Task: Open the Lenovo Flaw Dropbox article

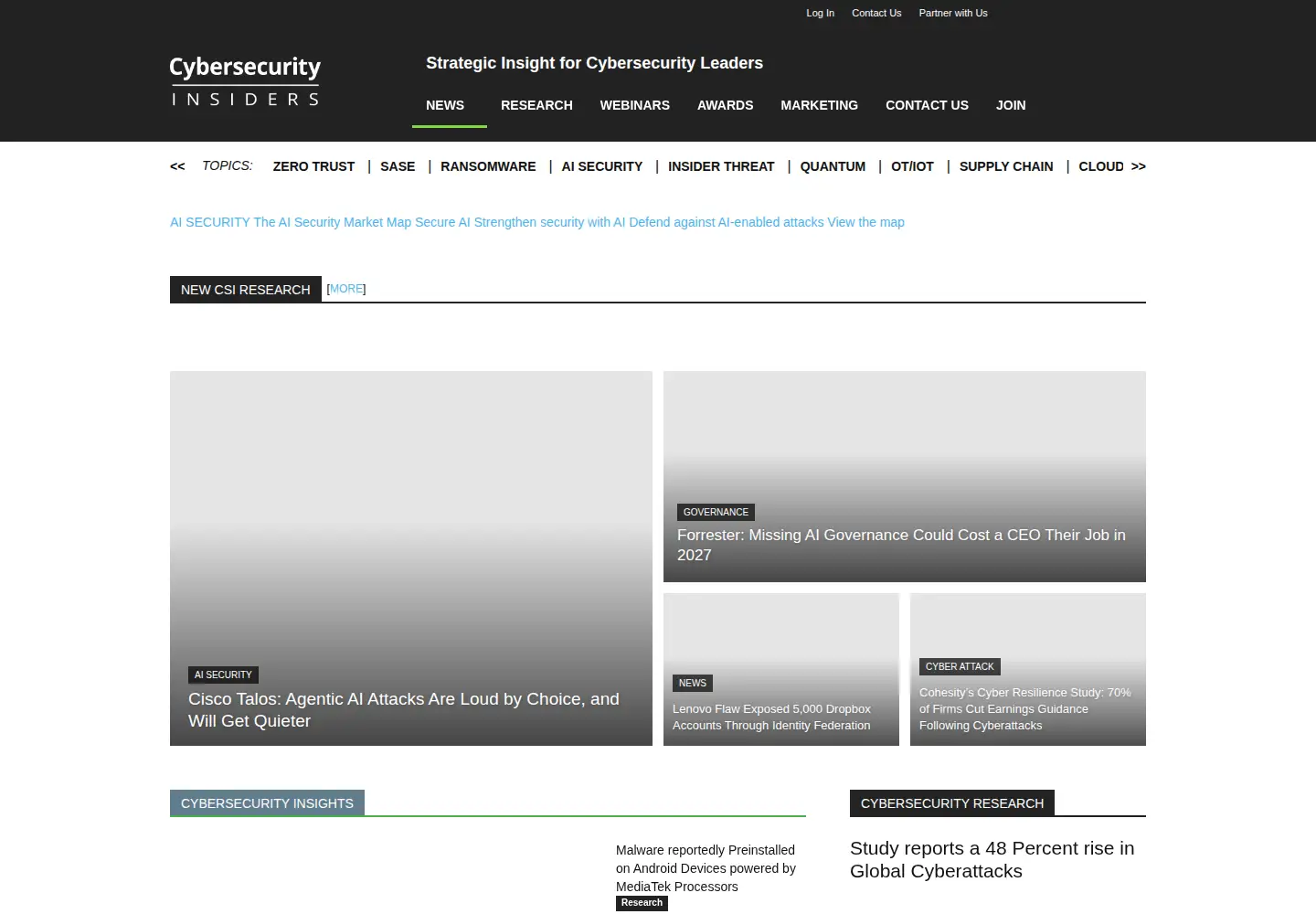Action: click(x=771, y=717)
